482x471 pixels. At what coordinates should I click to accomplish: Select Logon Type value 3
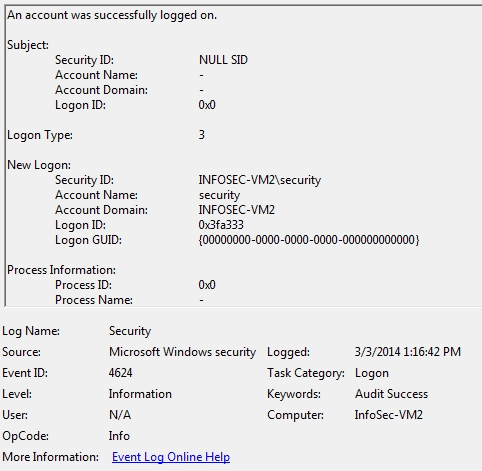(x=202, y=135)
